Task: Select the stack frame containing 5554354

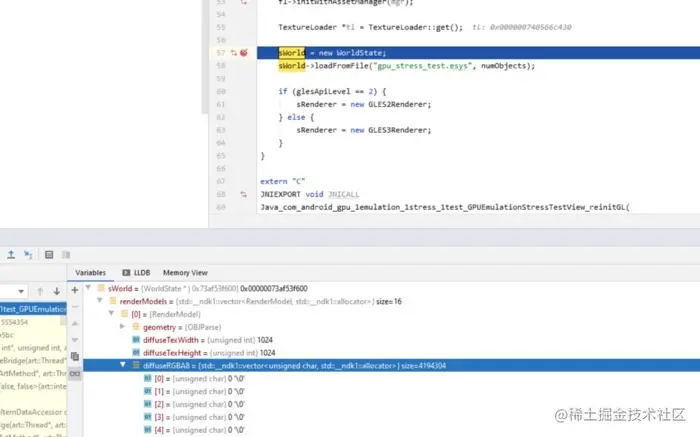Action: tap(33, 322)
